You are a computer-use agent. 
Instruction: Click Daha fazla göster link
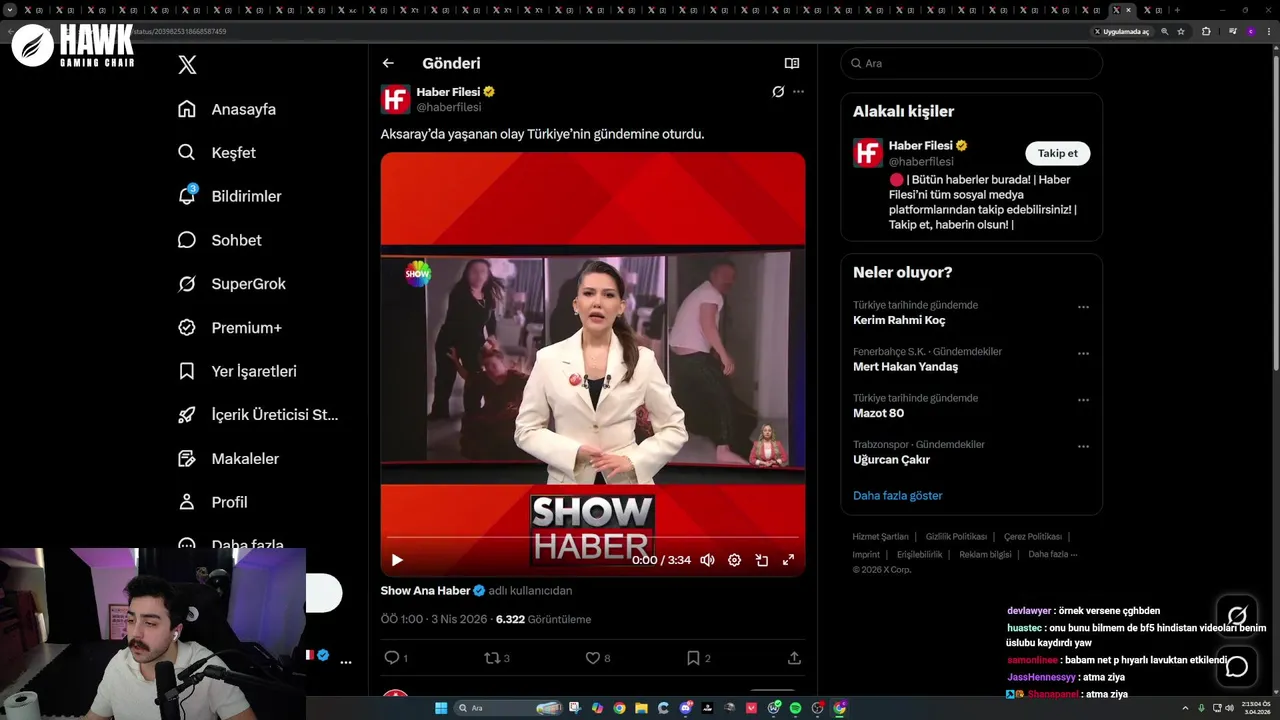[897, 495]
